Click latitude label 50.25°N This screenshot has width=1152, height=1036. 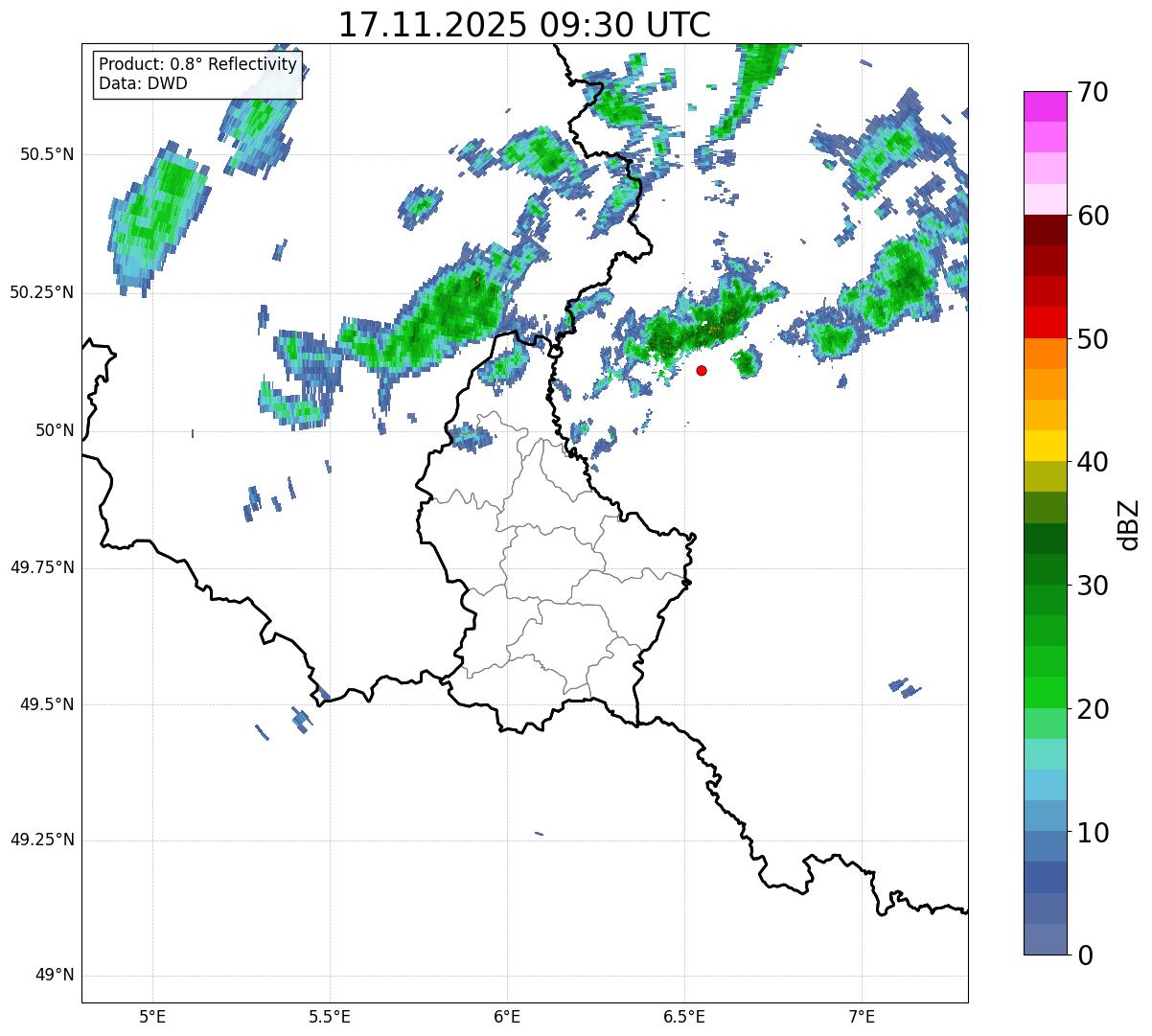pyautogui.click(x=41, y=292)
